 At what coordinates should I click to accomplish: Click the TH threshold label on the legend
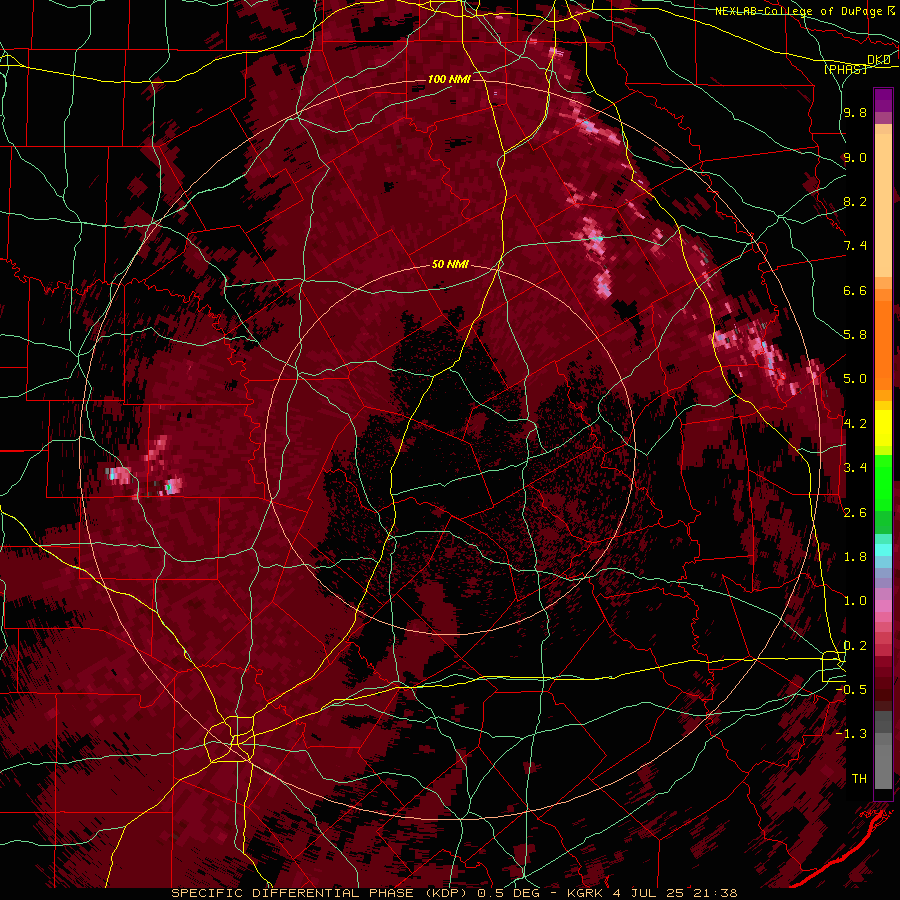(859, 778)
